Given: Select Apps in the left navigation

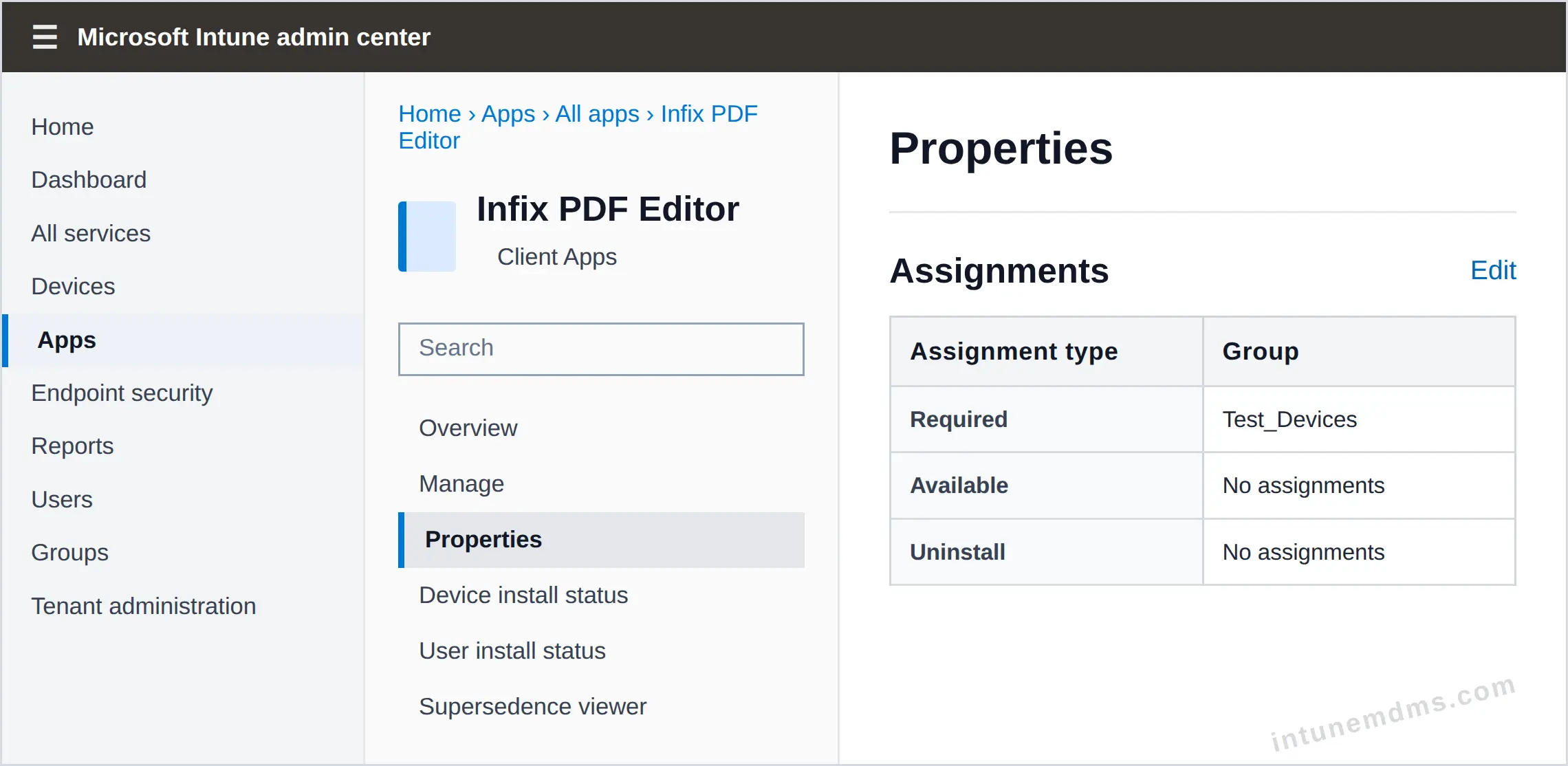Looking at the screenshot, I should (x=183, y=340).
